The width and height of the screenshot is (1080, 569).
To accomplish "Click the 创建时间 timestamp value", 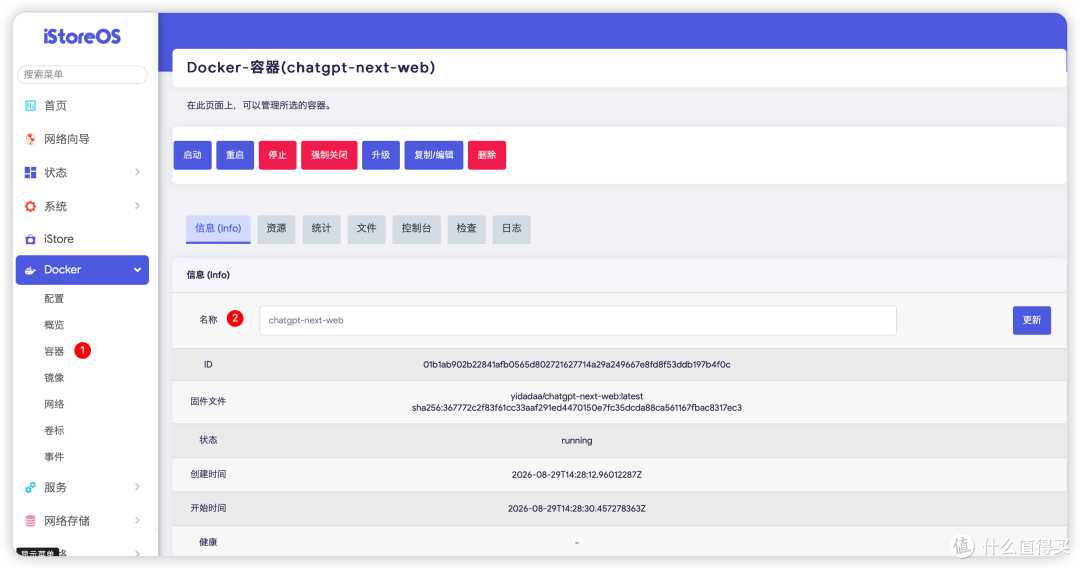I will pyautogui.click(x=577, y=475).
